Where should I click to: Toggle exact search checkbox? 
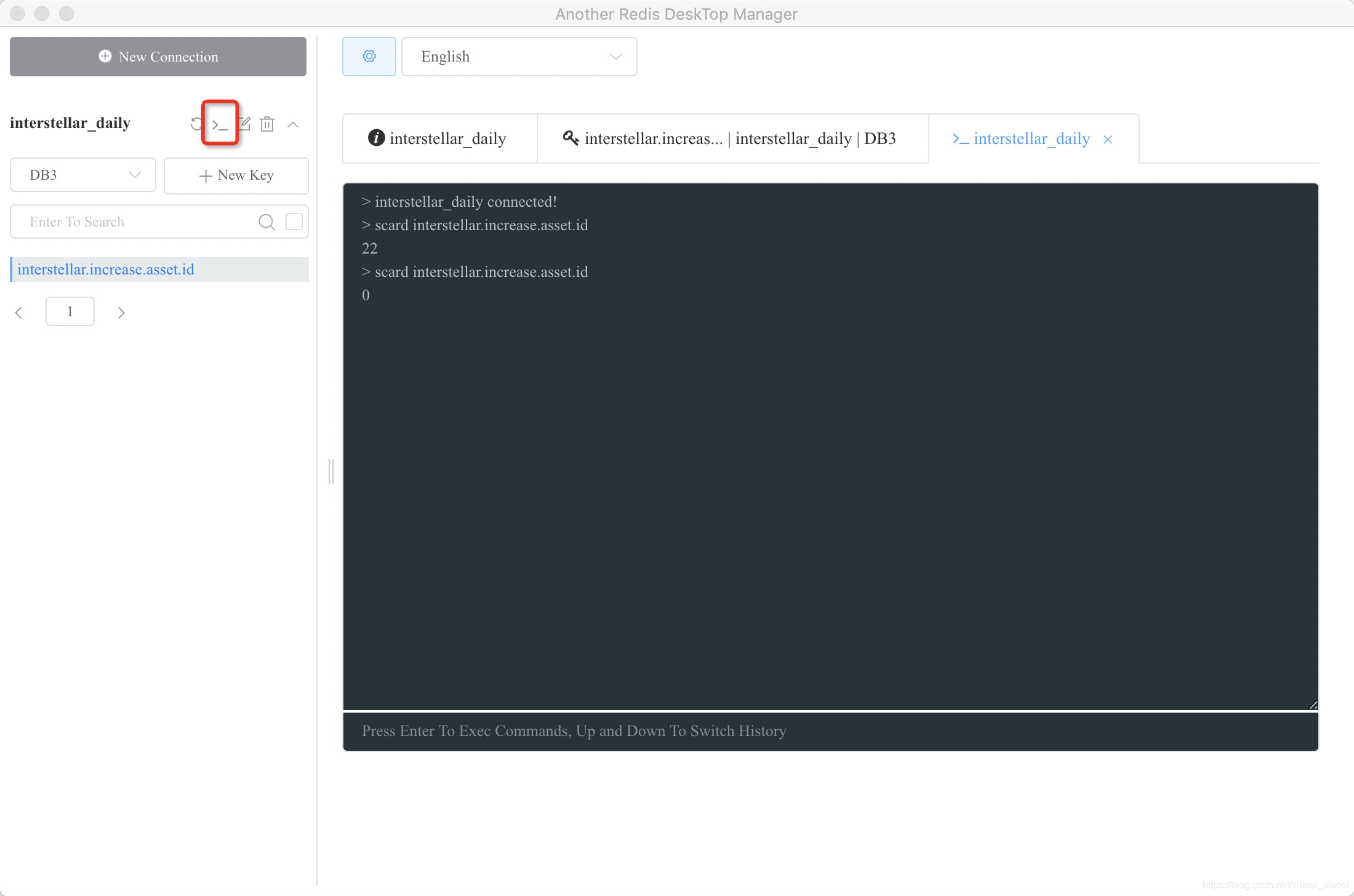click(294, 222)
